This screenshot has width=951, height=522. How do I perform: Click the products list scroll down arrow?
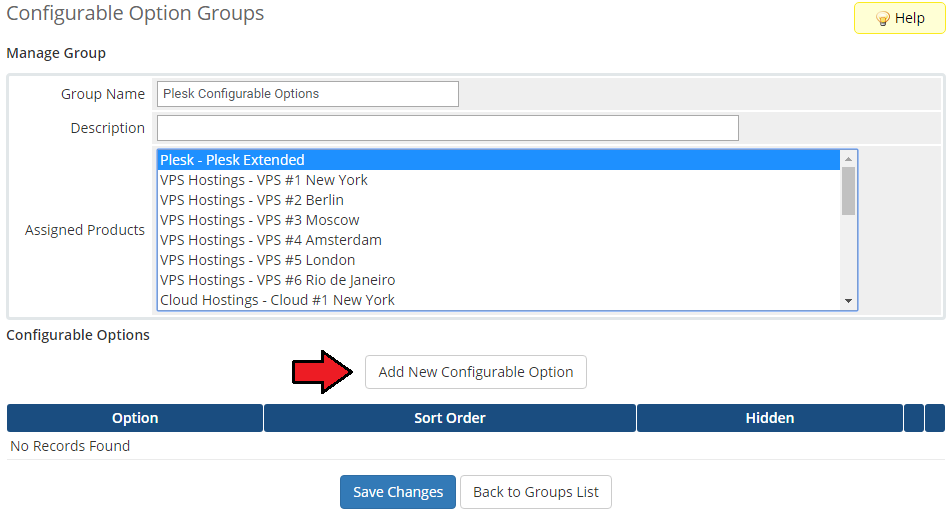(849, 301)
